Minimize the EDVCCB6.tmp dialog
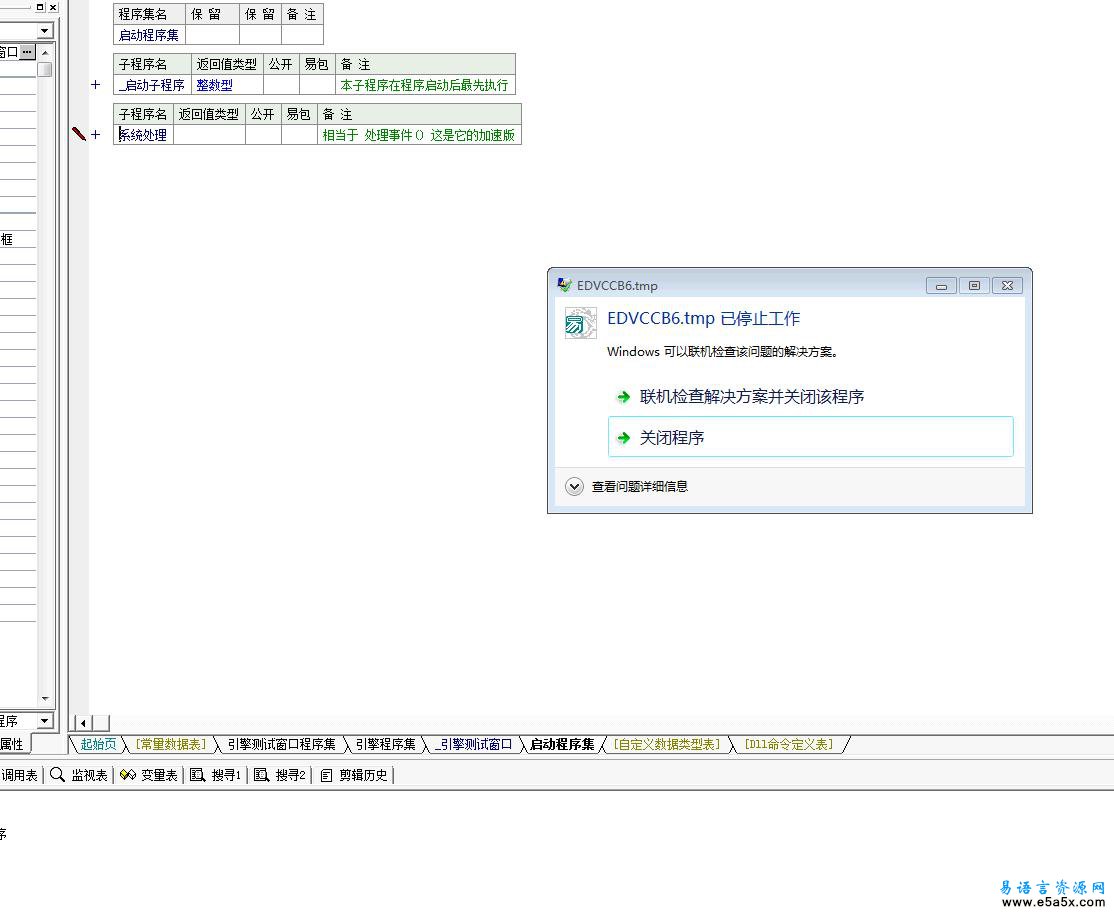This screenshot has height=915, width=1114. pyautogui.click(x=941, y=286)
